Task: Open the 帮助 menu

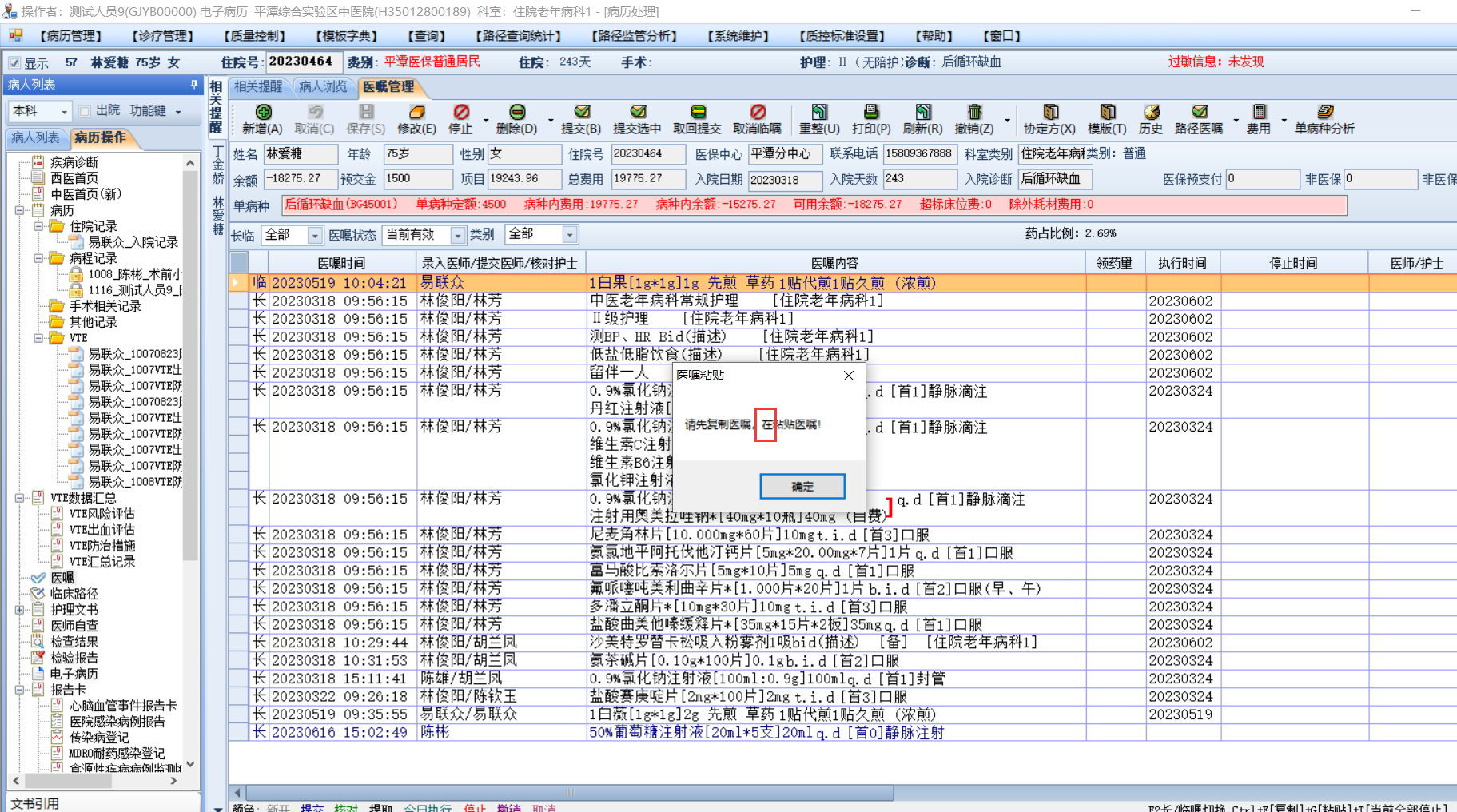Action: 934,36
